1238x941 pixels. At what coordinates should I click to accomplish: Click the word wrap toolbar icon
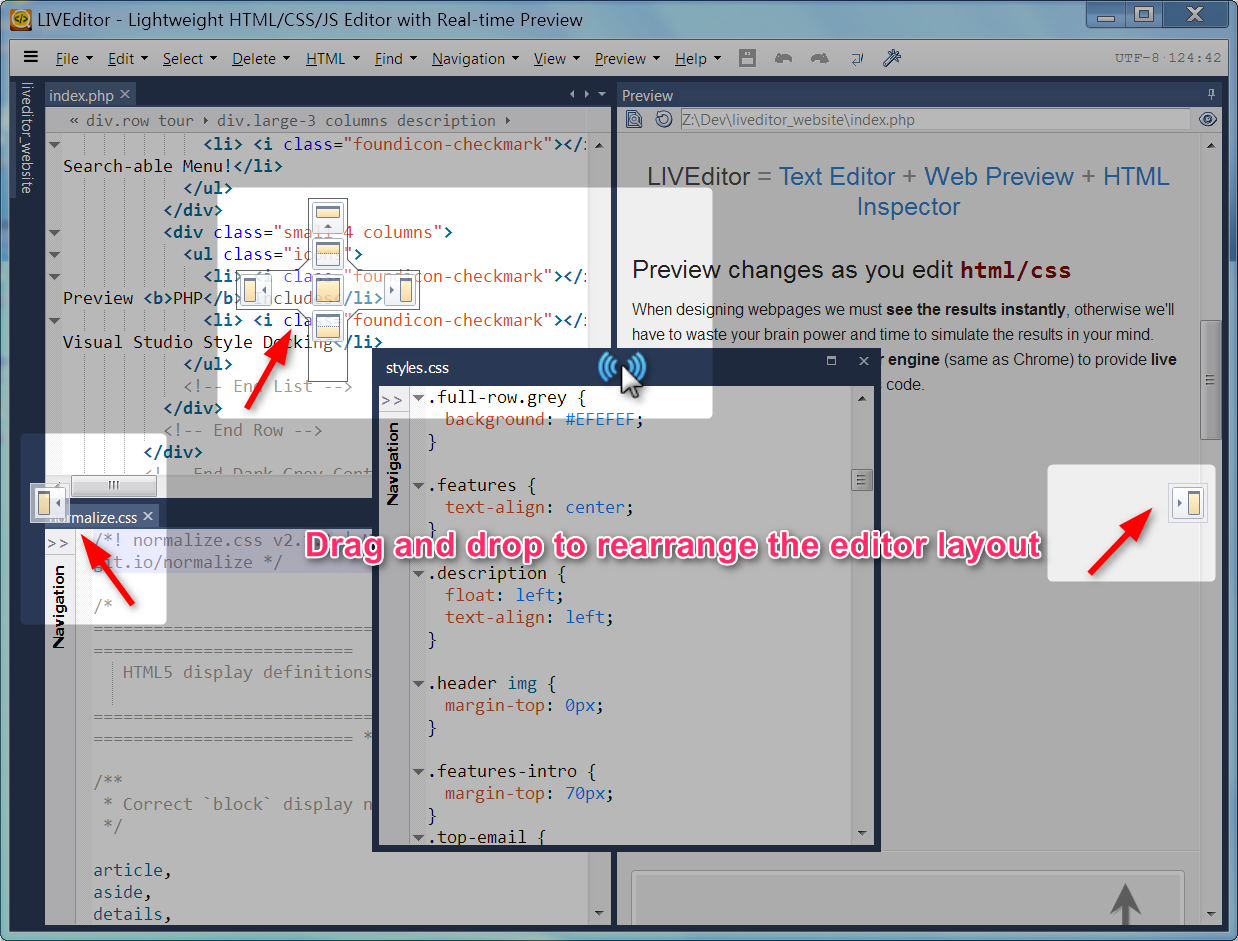pos(856,58)
